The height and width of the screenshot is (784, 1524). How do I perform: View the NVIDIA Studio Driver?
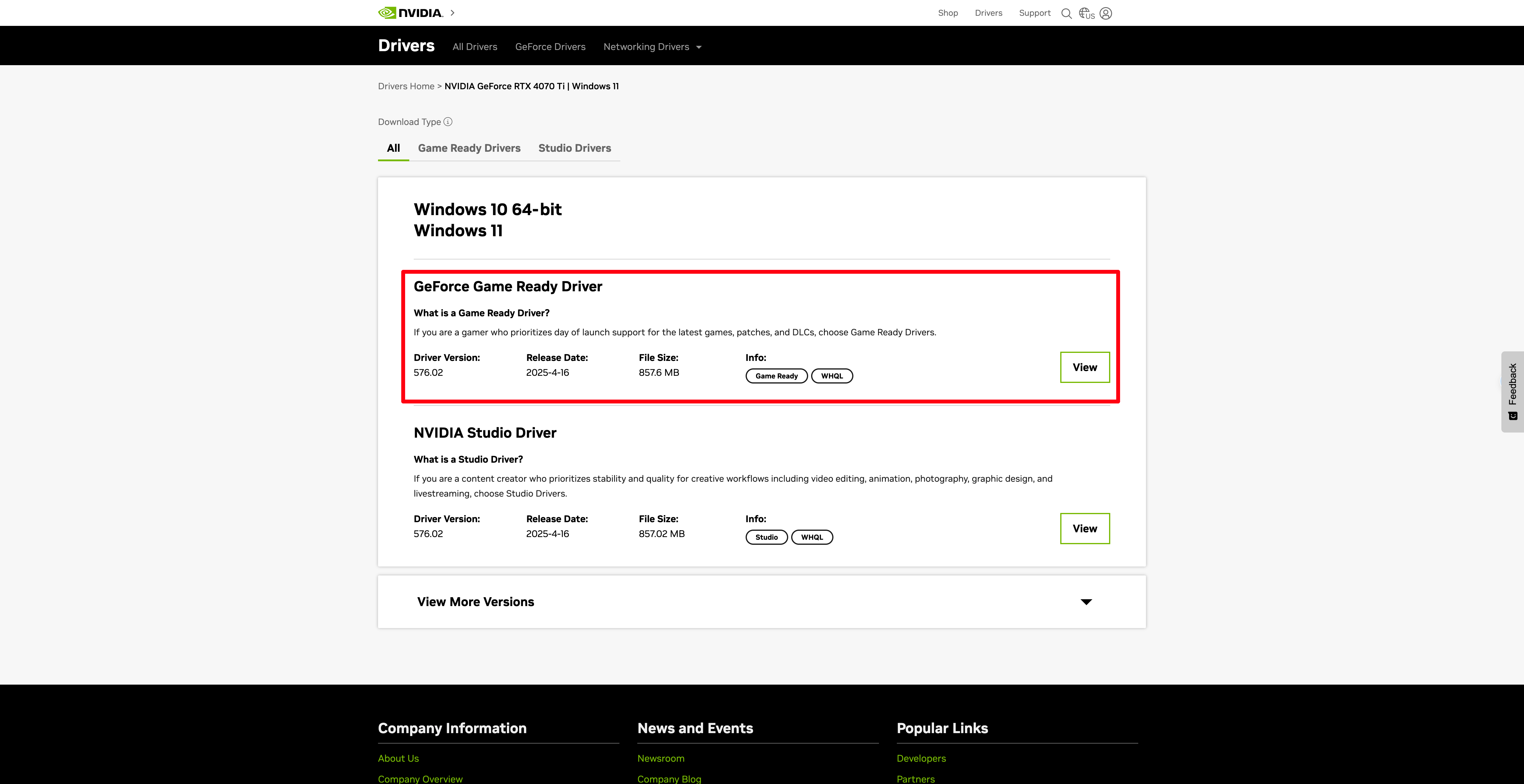click(x=1085, y=529)
